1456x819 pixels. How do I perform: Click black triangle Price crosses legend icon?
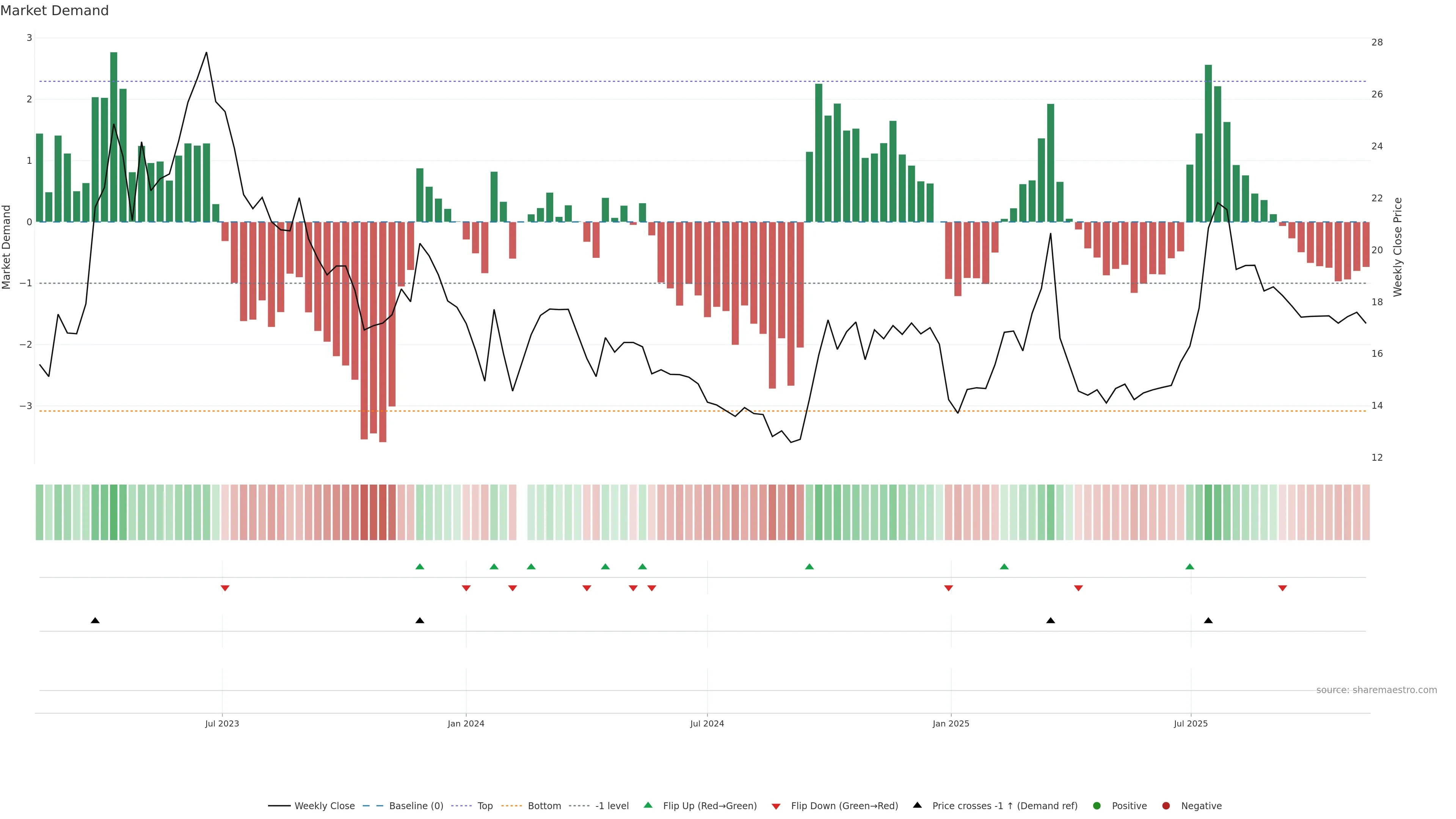[917, 805]
